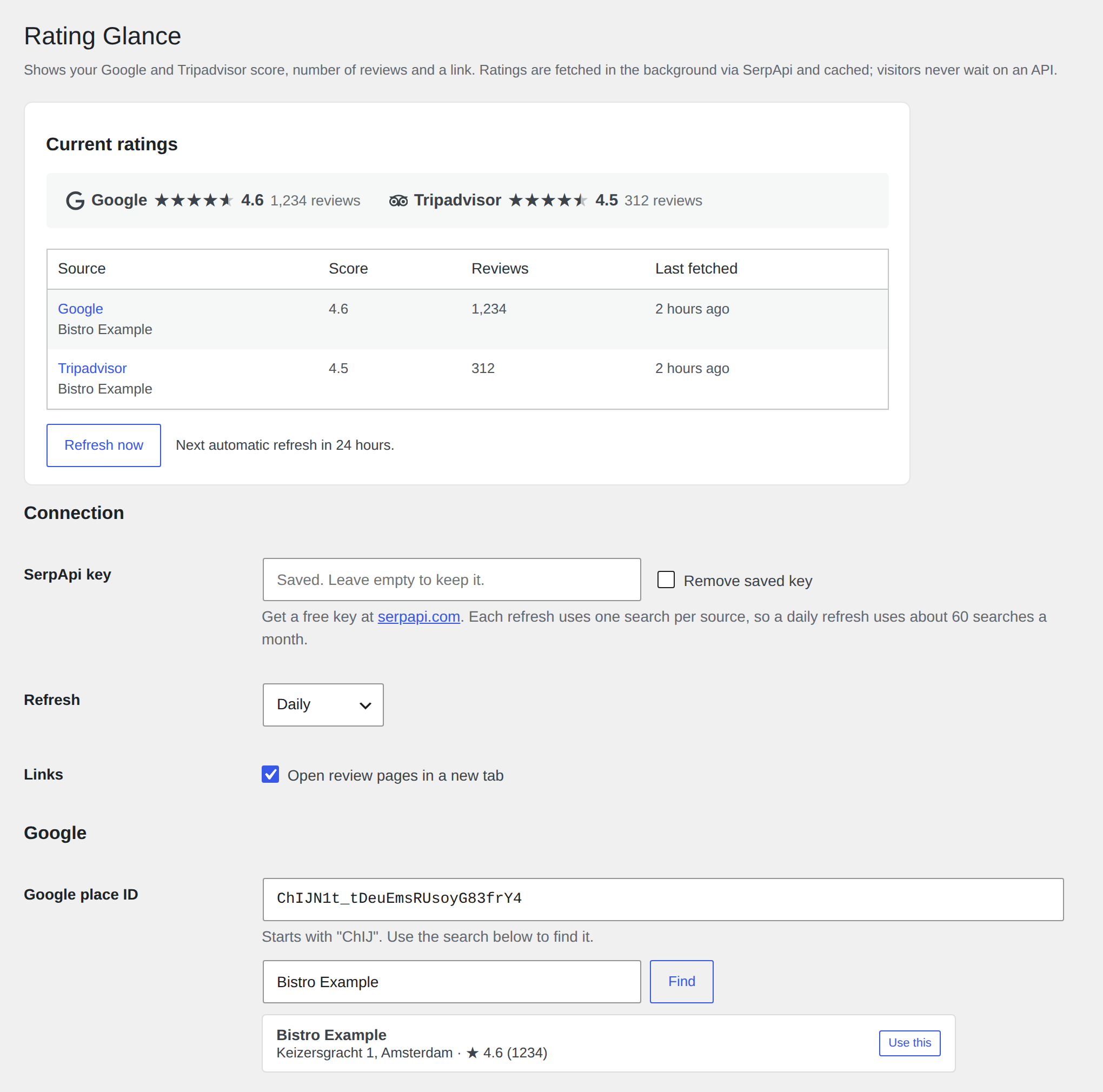
Task: Click the Google G logo icon
Action: click(75, 201)
